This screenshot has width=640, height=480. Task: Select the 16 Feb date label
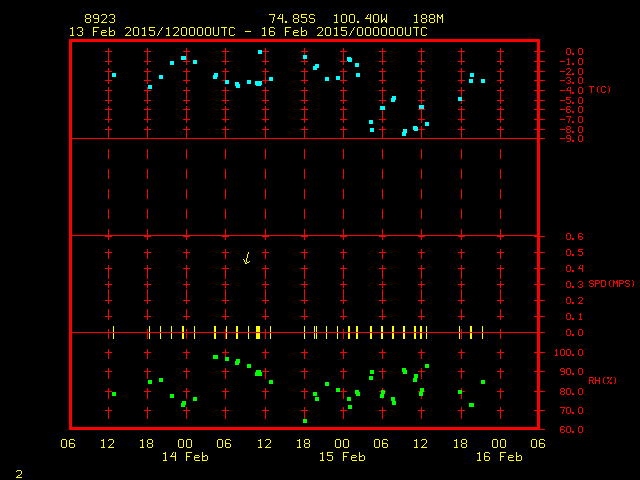pos(498,457)
